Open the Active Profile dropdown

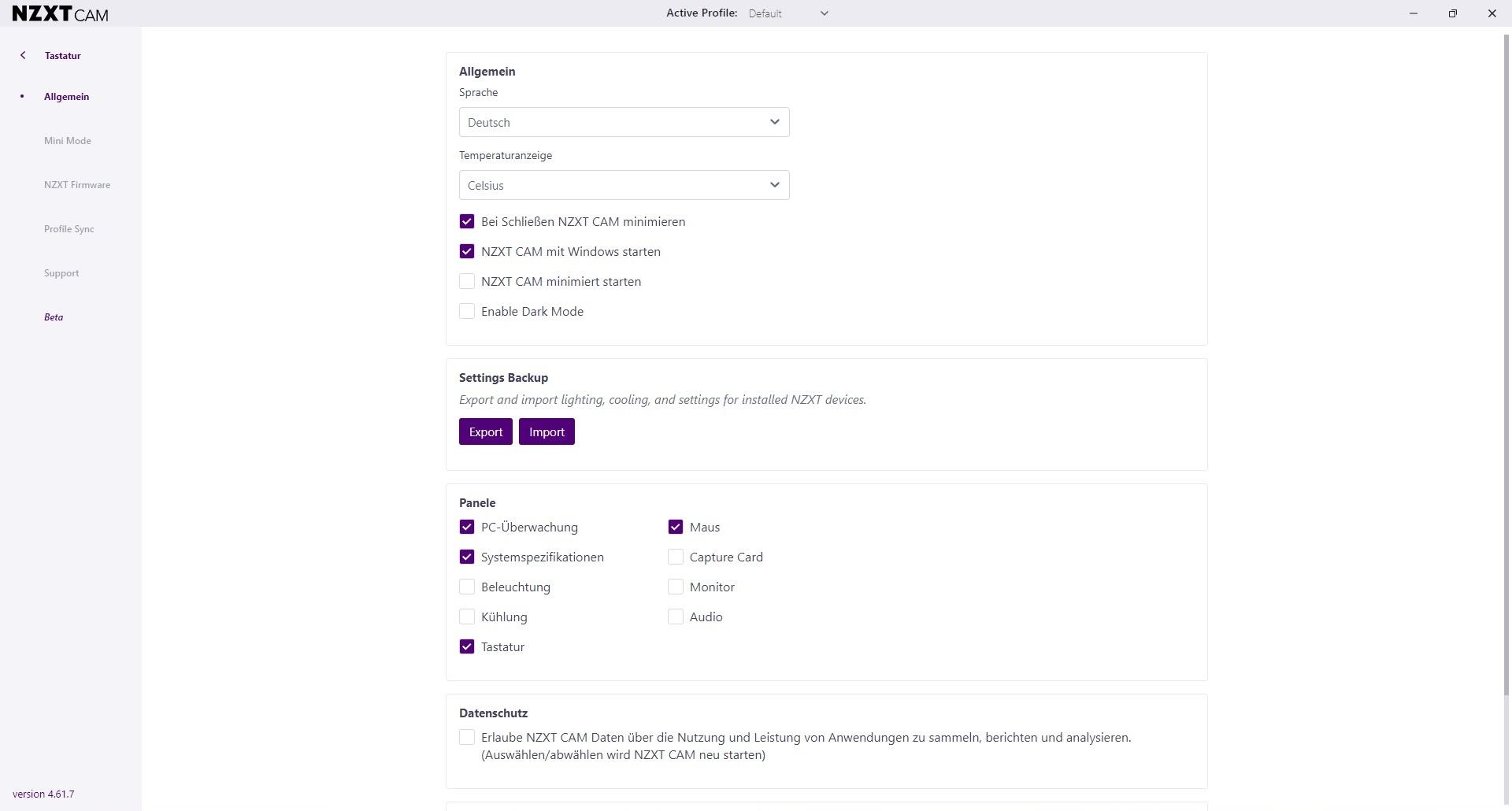(788, 13)
